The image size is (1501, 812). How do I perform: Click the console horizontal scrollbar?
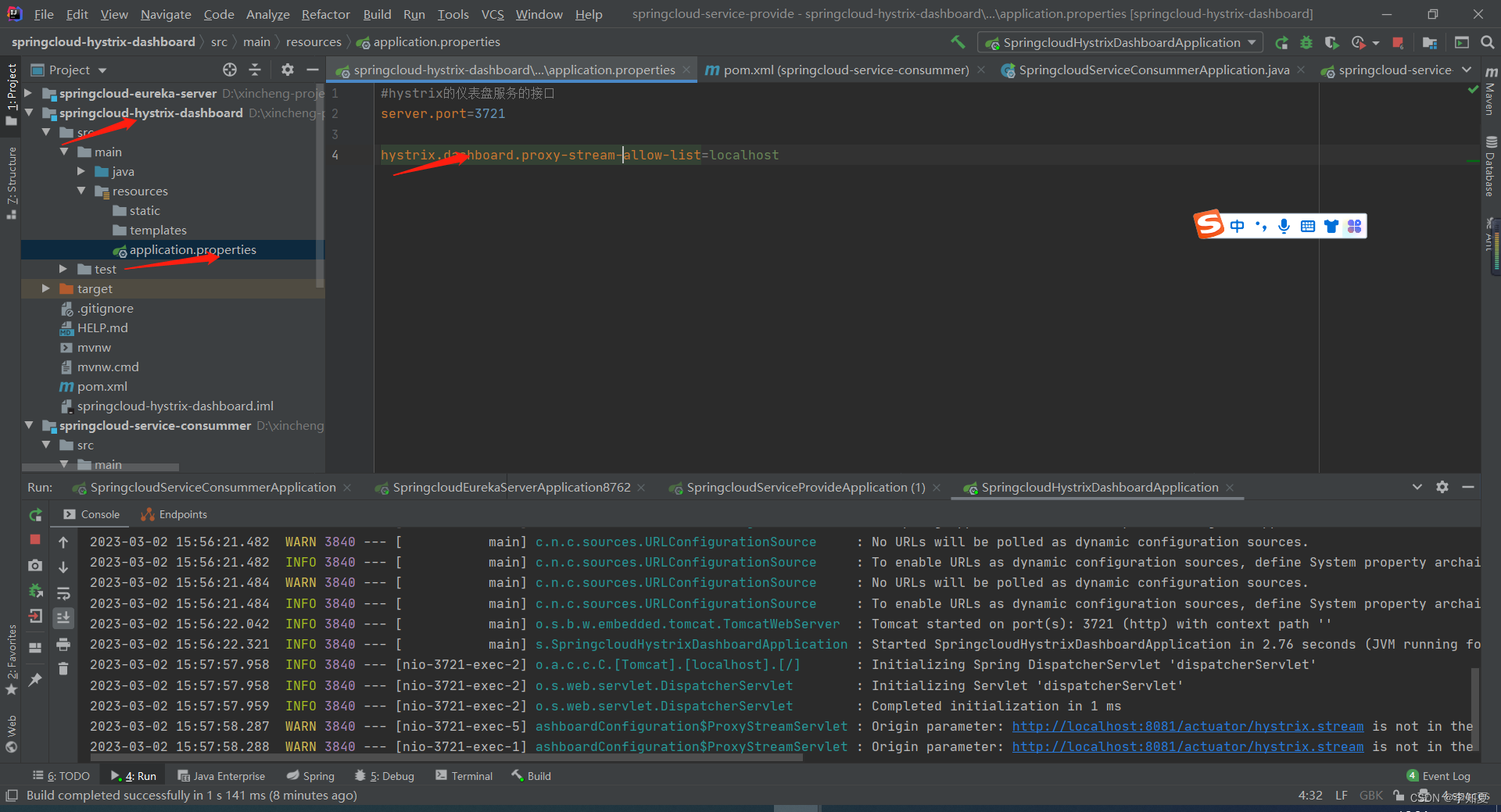click(446, 757)
